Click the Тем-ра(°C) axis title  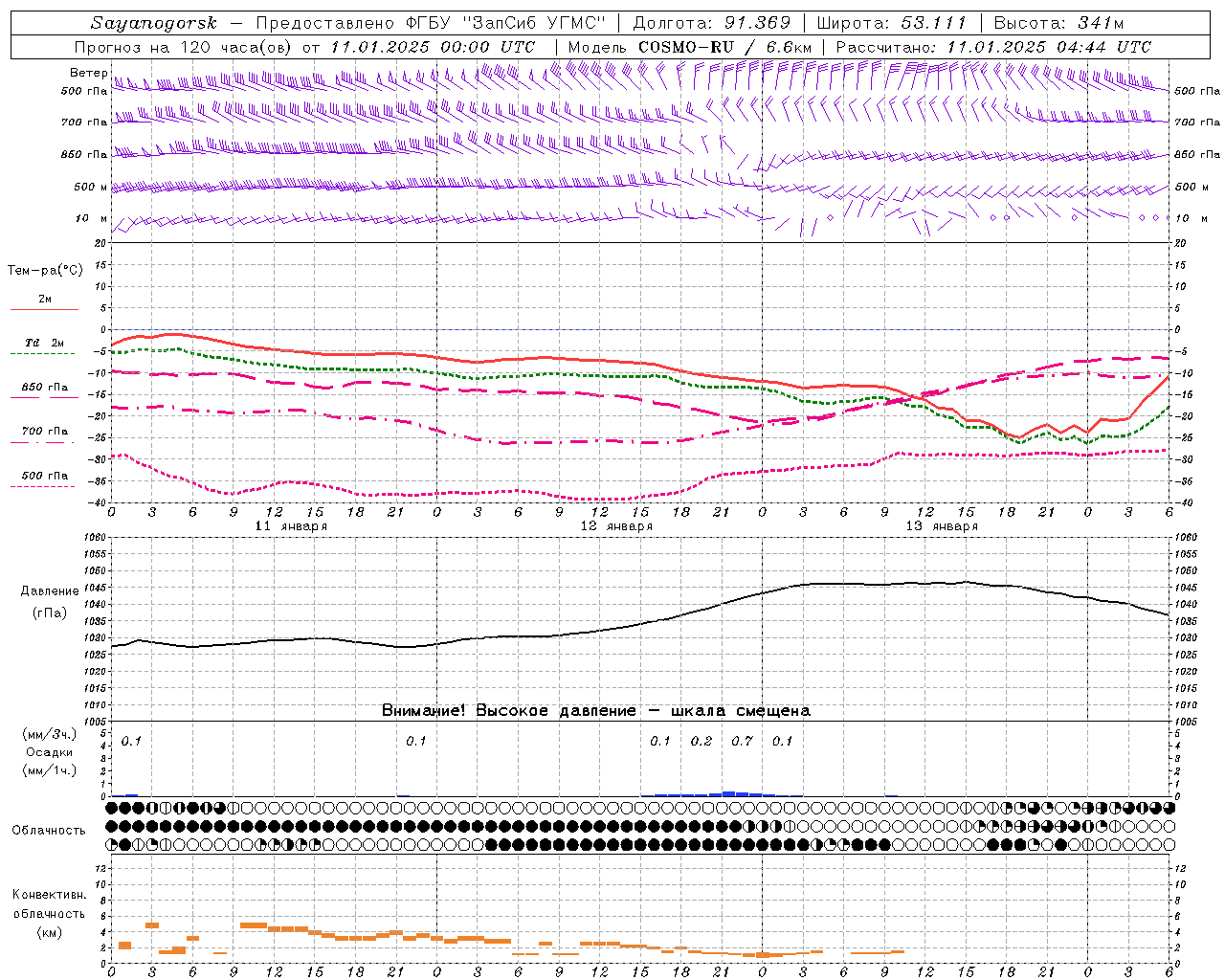click(x=46, y=271)
